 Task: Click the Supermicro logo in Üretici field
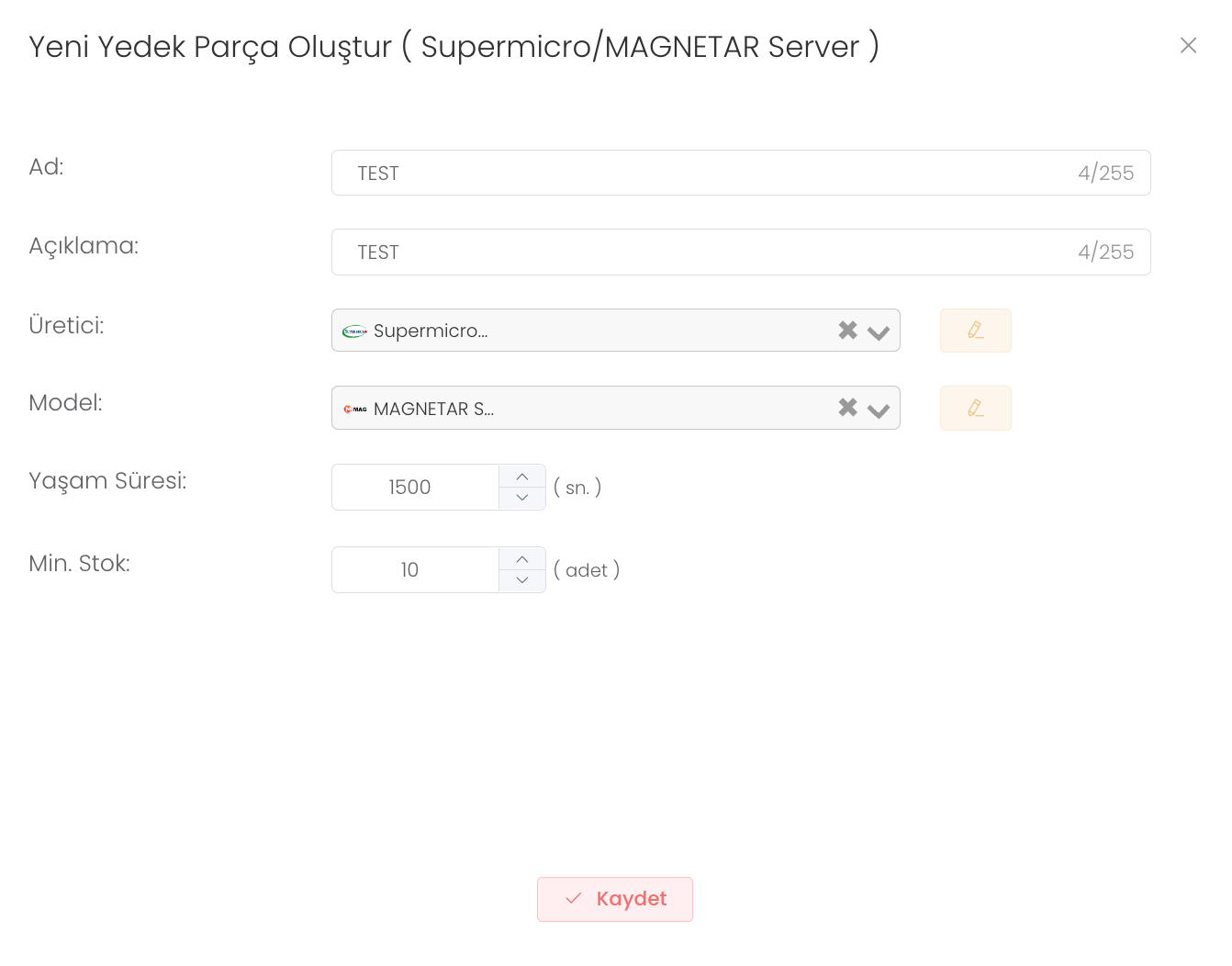pyautogui.click(x=354, y=331)
